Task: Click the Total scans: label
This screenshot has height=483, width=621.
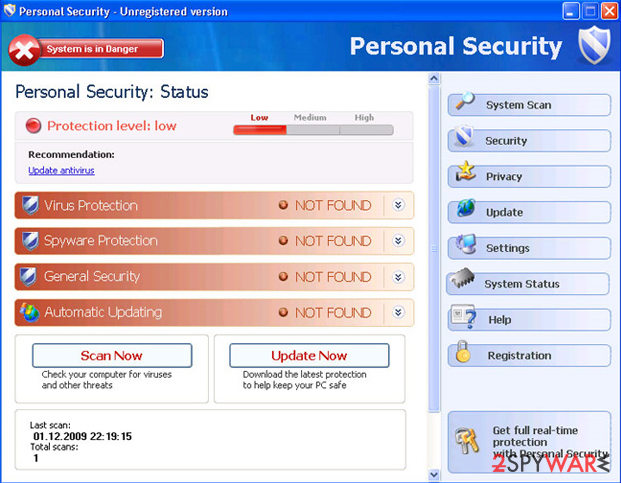Action: coord(54,447)
